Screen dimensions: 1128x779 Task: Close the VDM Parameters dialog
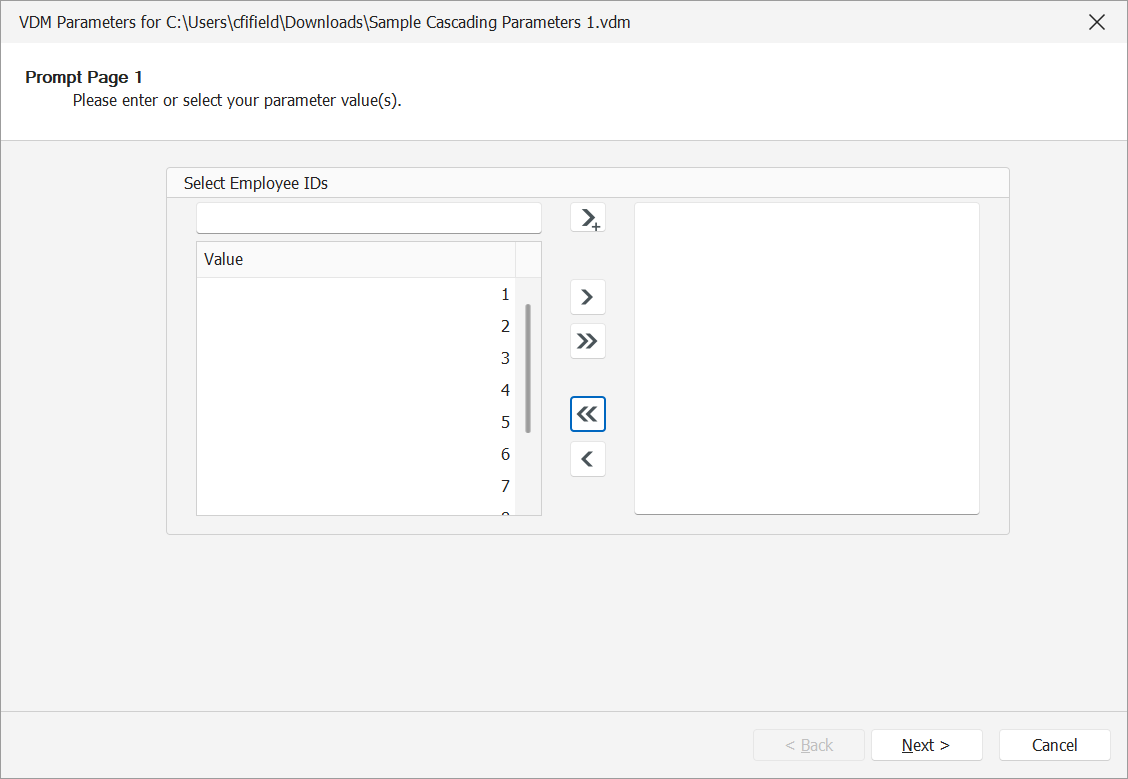coord(1097,22)
